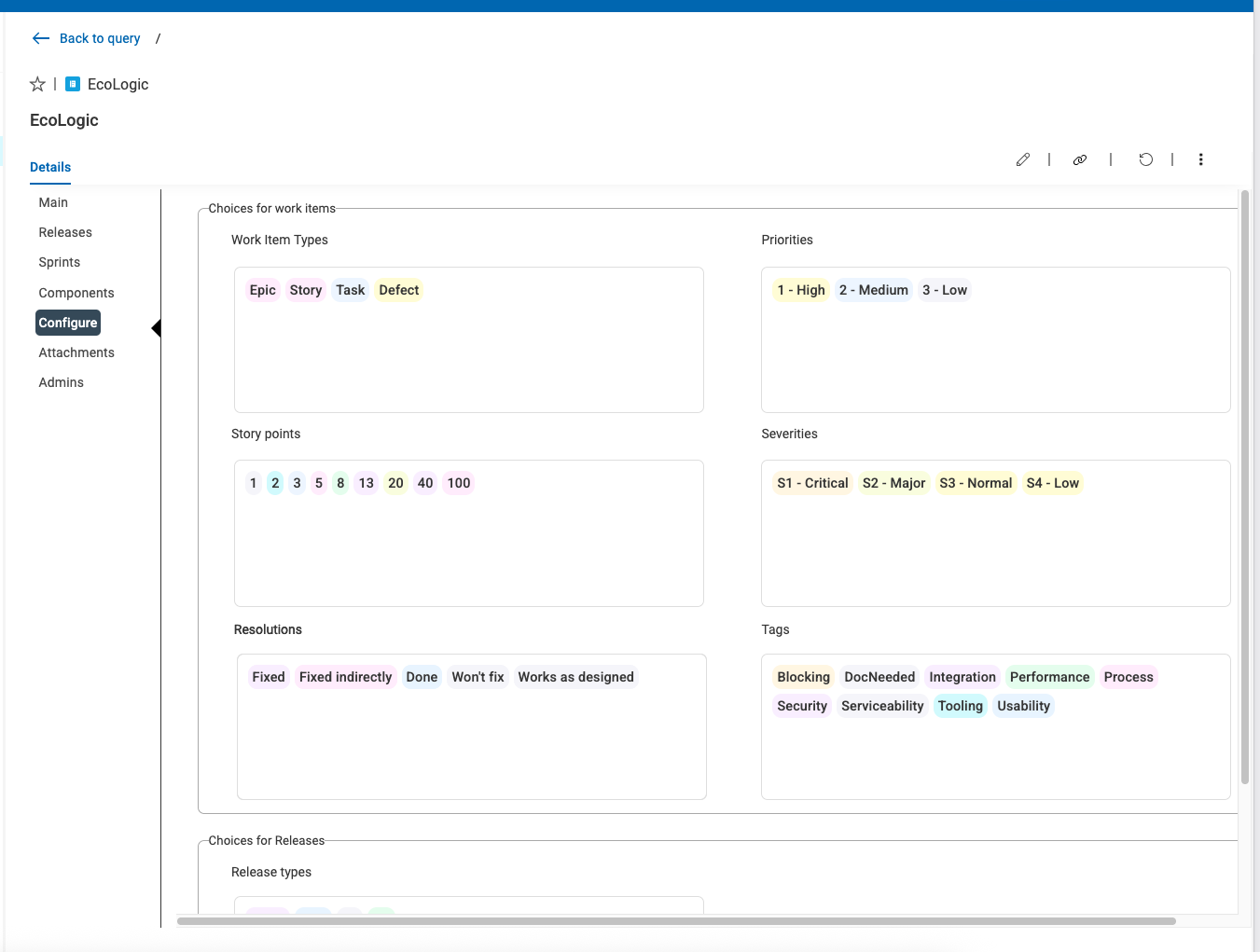Star EcoLogic as a favorite
The height and width of the screenshot is (952, 1260).
click(x=37, y=84)
